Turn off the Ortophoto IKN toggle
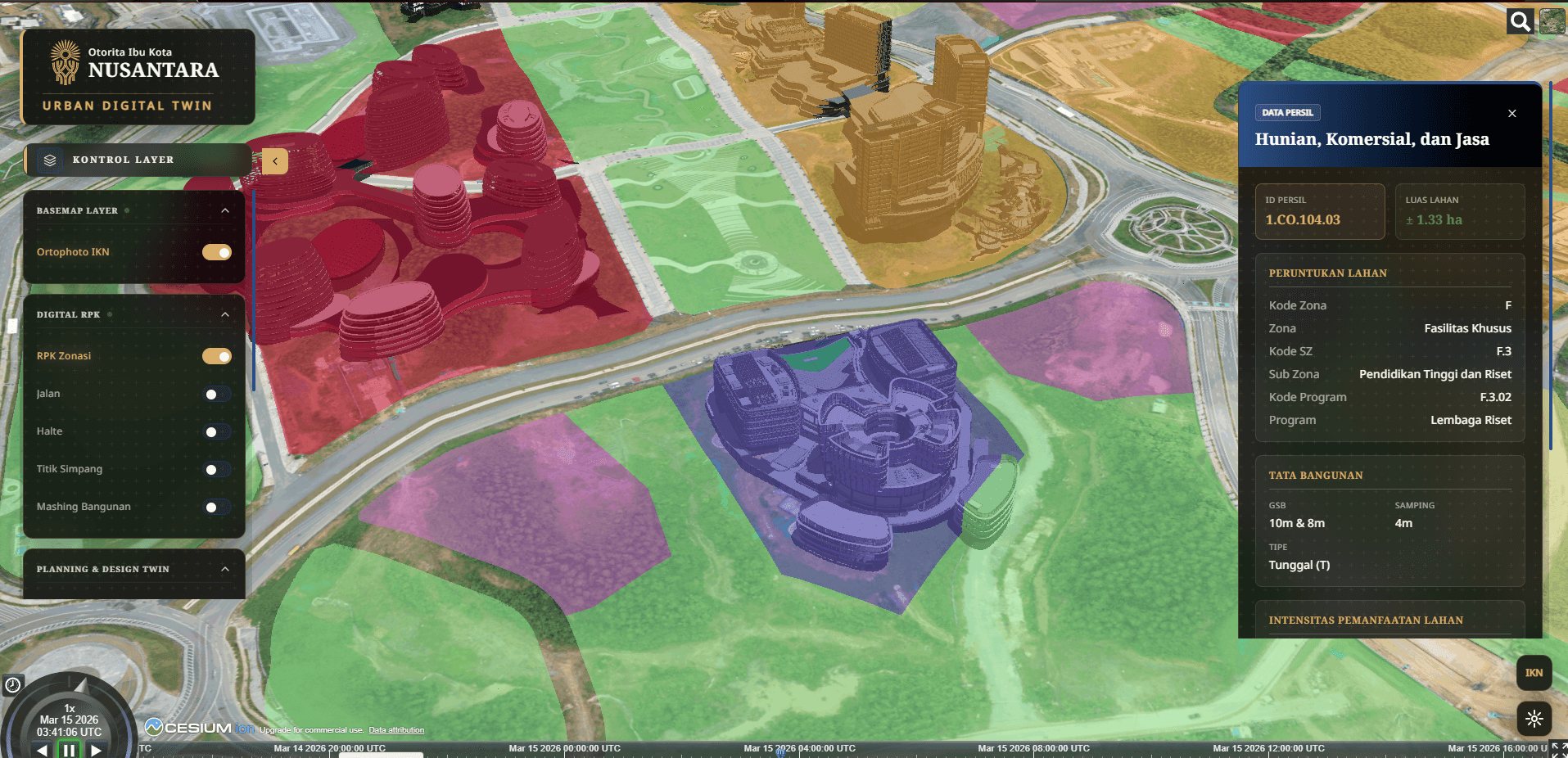The width and height of the screenshot is (1568, 758). (217, 252)
